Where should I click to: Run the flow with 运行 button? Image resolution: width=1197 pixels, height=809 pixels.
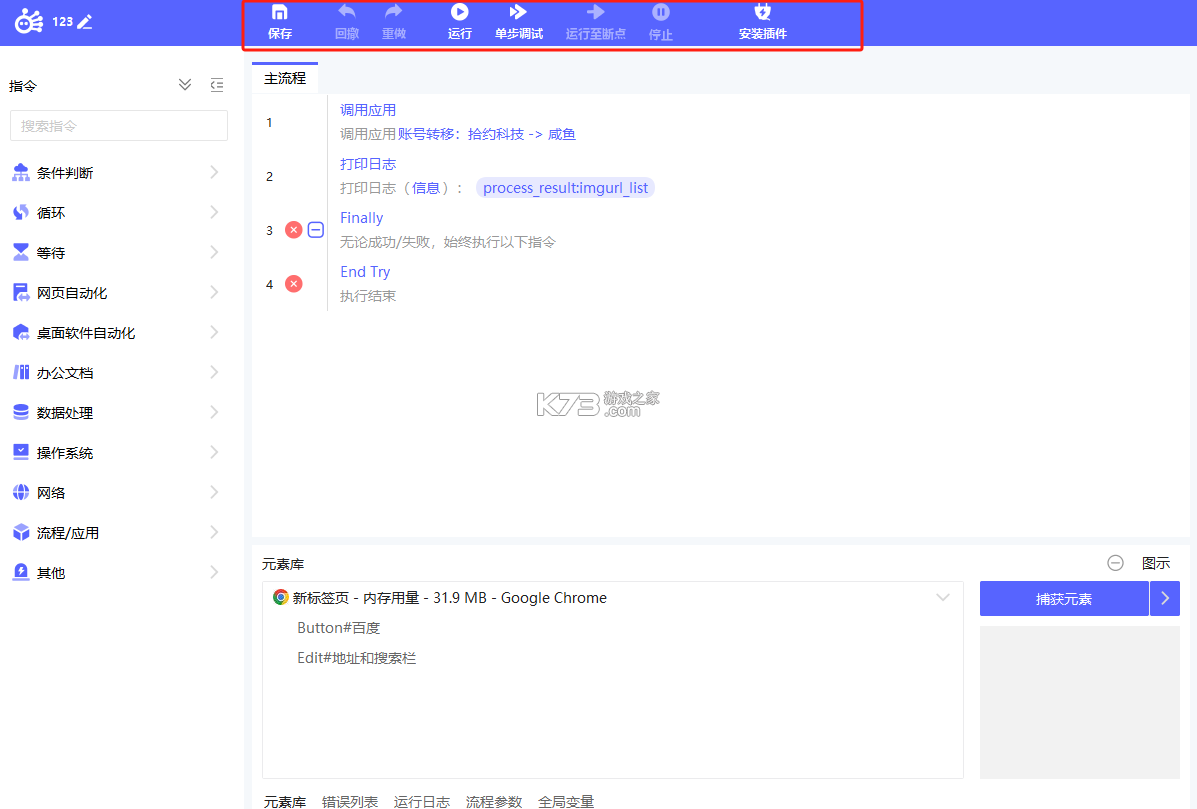460,21
